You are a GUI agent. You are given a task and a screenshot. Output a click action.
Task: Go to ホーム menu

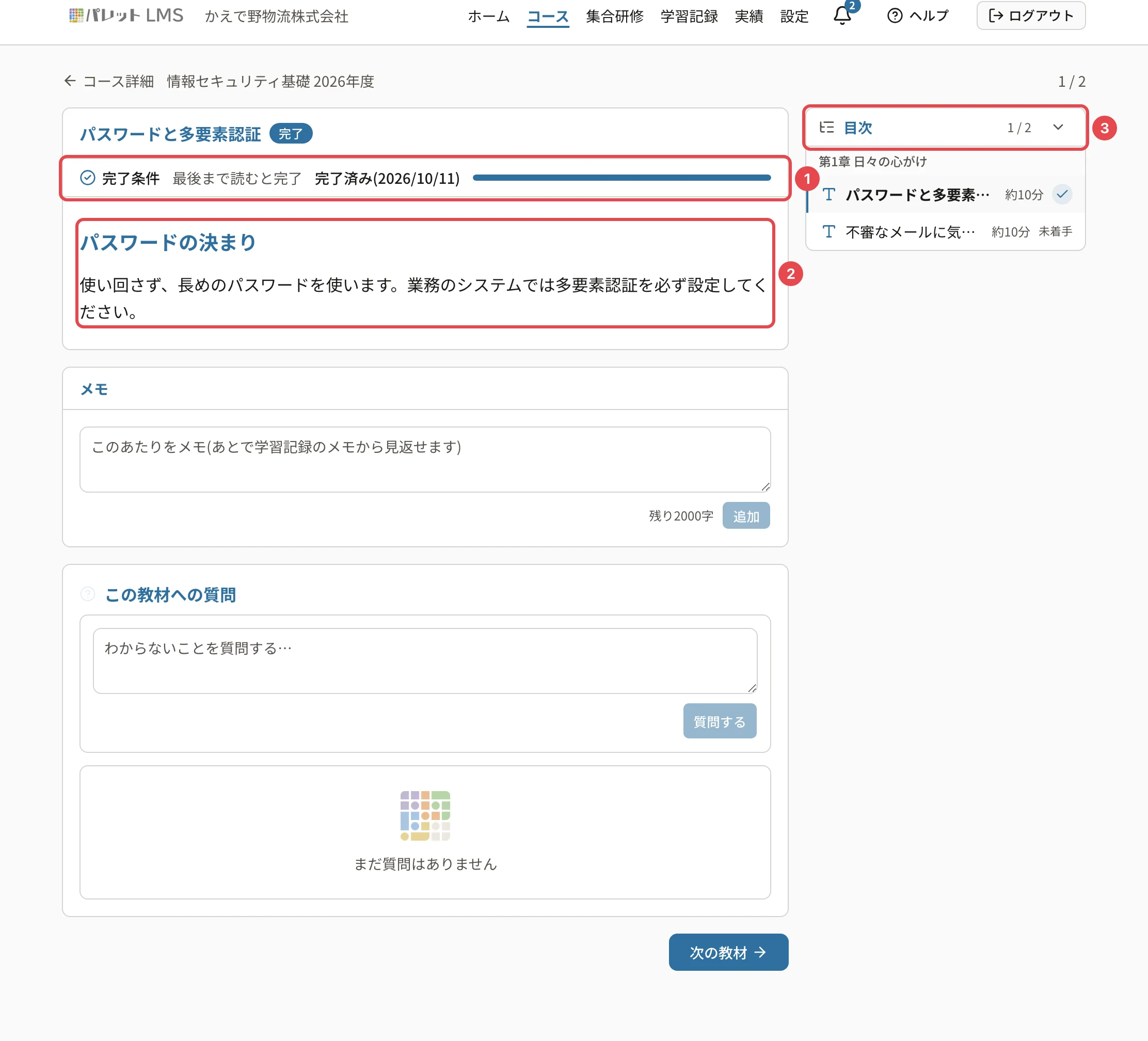tap(489, 16)
